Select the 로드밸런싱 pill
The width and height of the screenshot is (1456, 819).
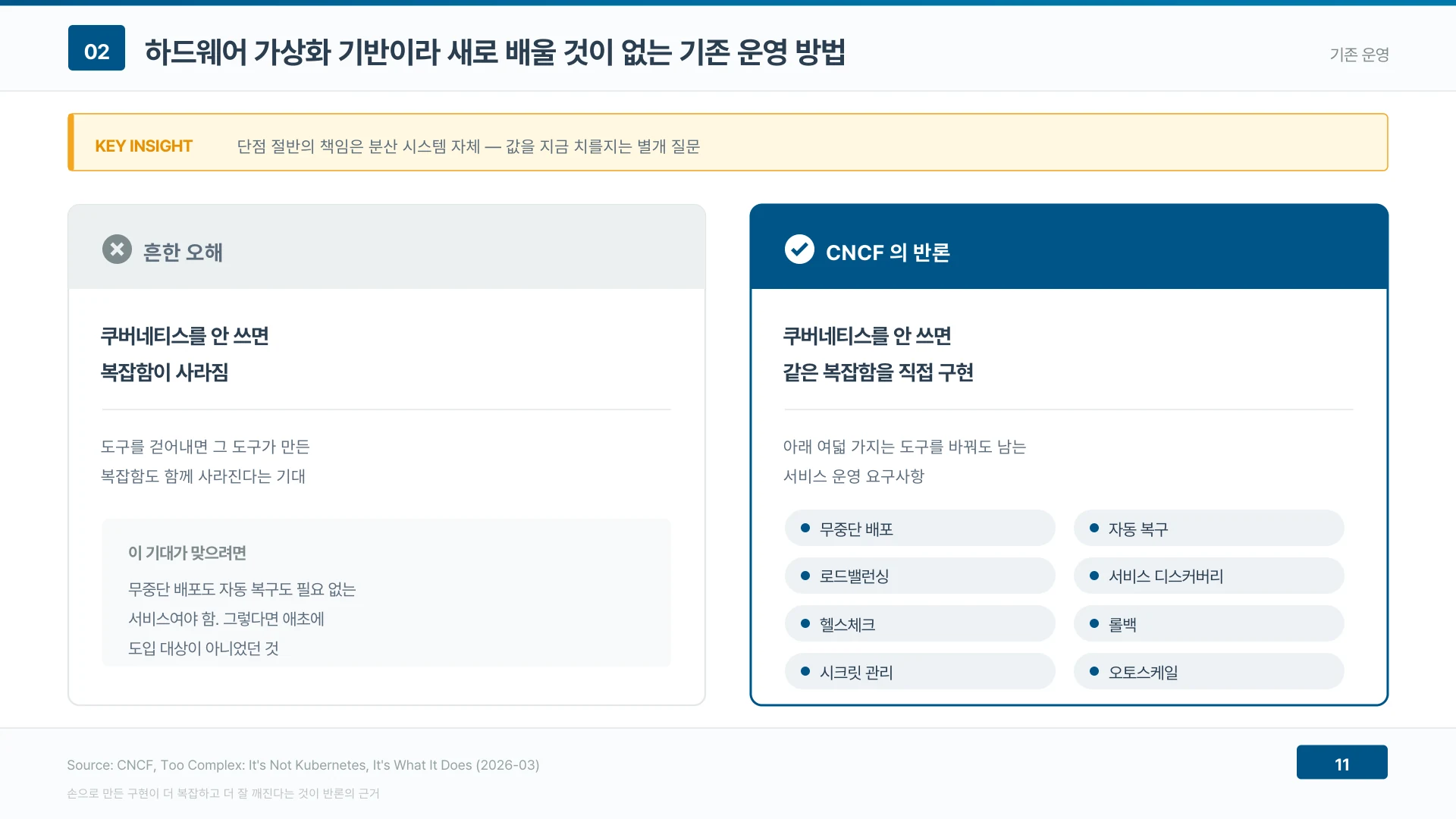pyautogui.click(x=920, y=576)
